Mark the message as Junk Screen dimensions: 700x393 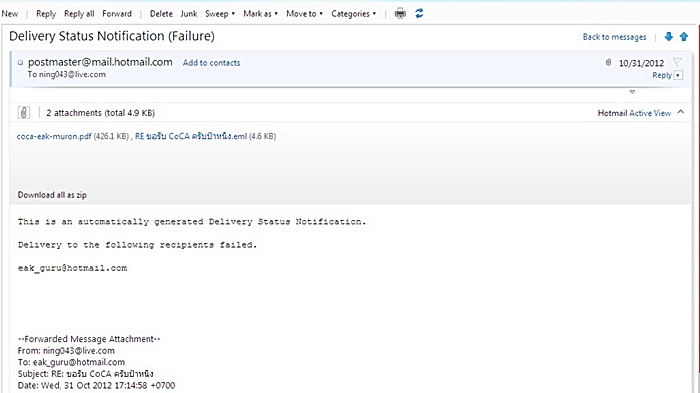[189, 14]
